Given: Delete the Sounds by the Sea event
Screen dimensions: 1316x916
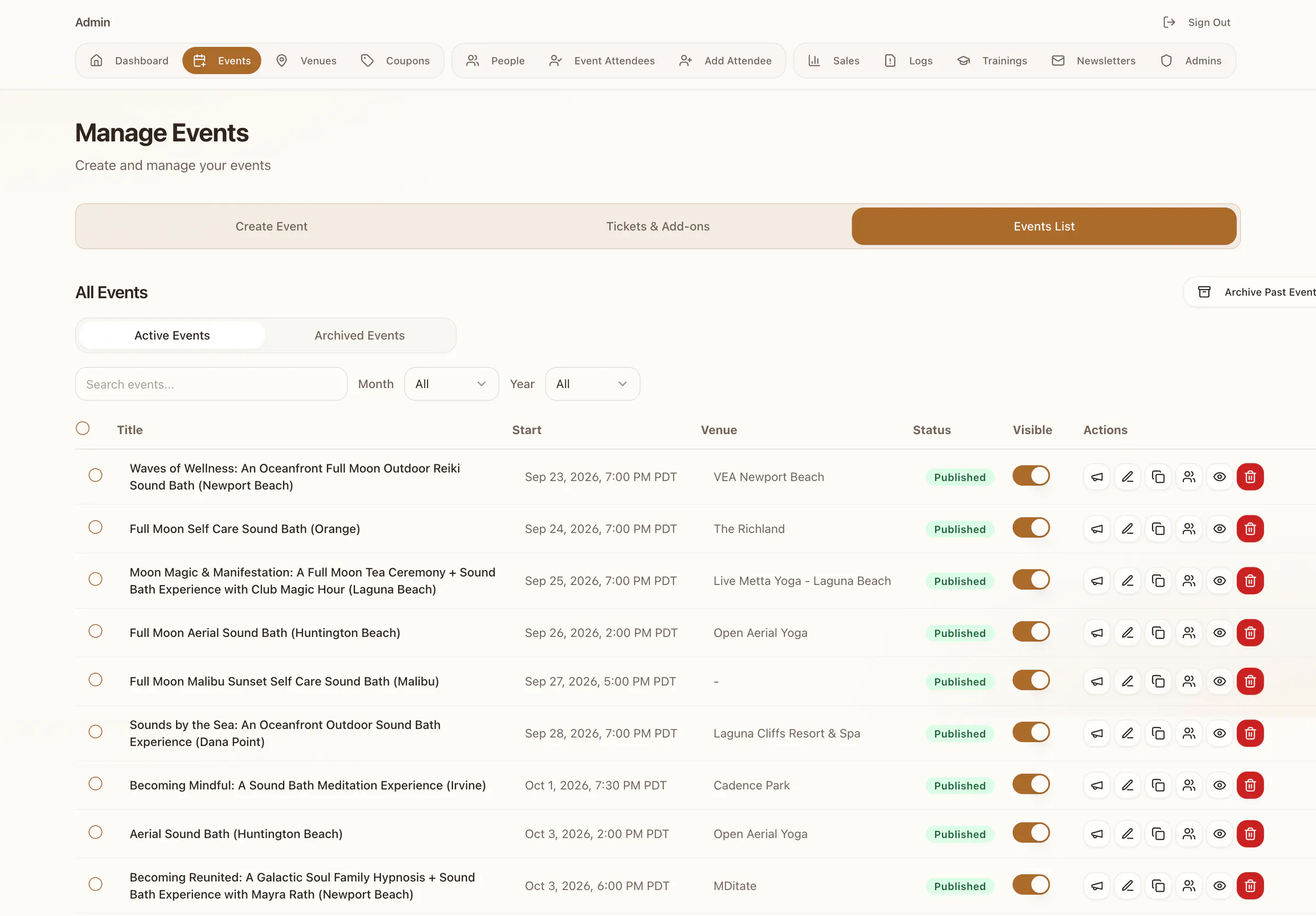Looking at the screenshot, I should (1250, 733).
